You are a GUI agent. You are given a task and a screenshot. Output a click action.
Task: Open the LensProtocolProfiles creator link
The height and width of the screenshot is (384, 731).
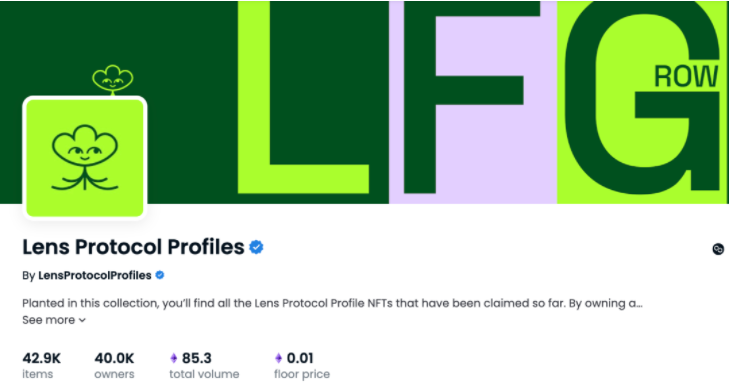pyautogui.click(x=95, y=275)
